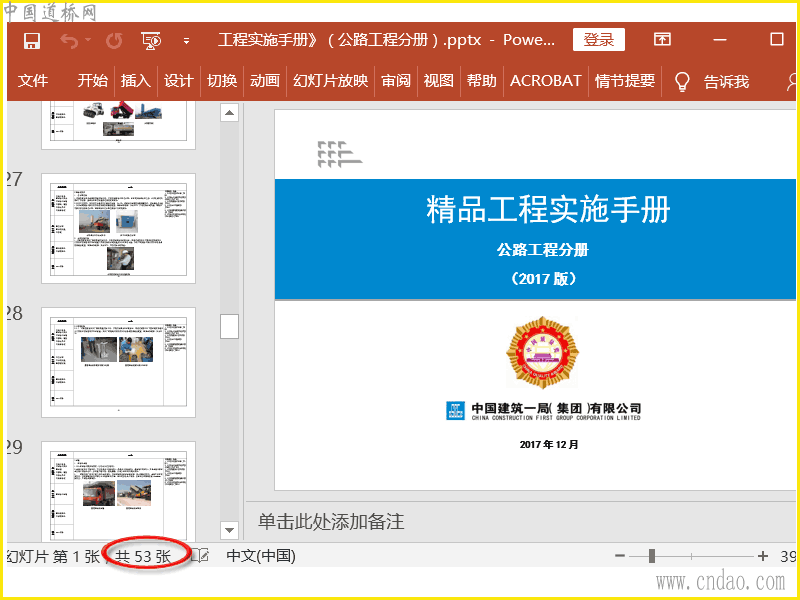Expand the Undo history dropdown arrow
The height and width of the screenshot is (600, 800).
[88, 40]
